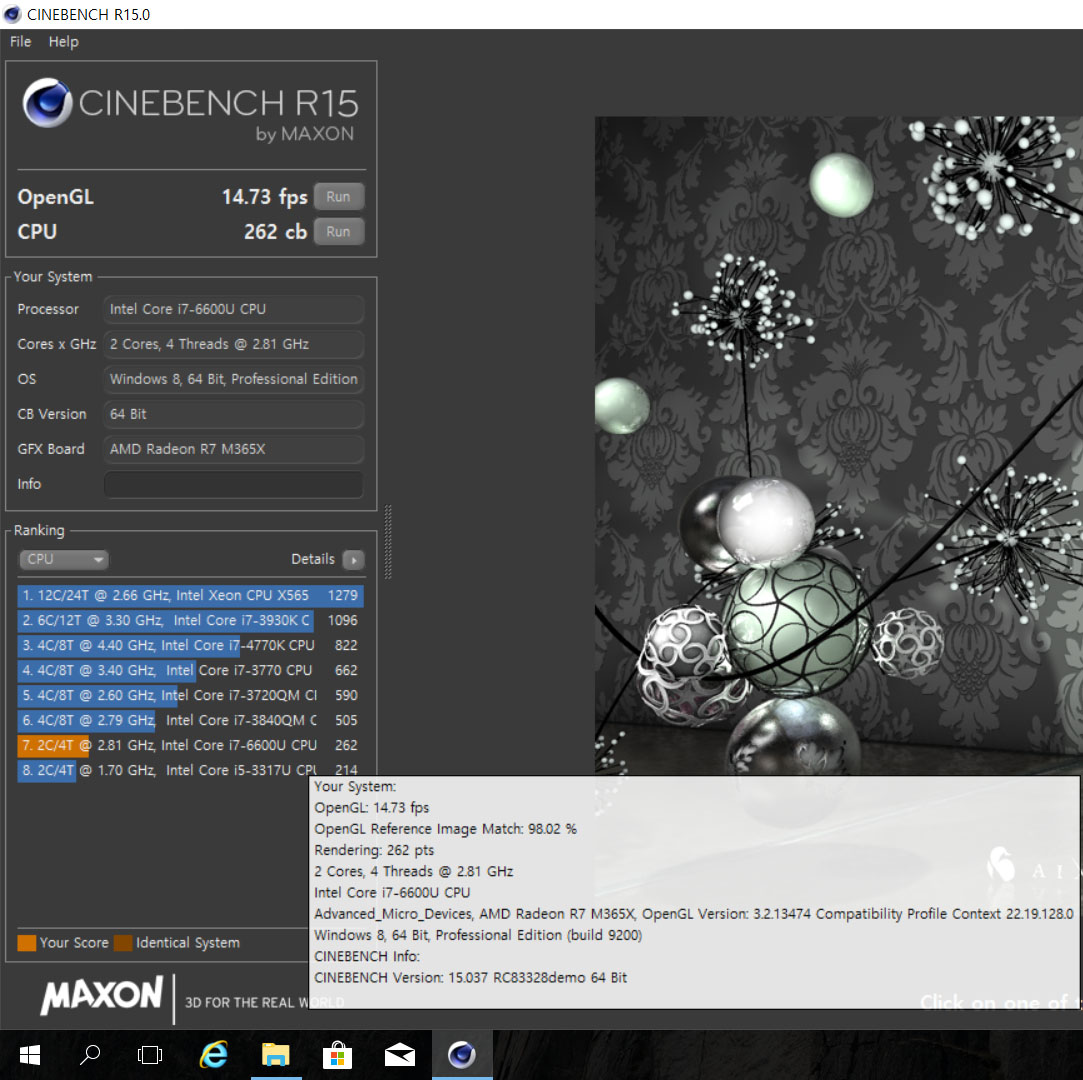Click the CINEBENCH Version line in tooltip
The width and height of the screenshot is (1083, 1080).
pyautogui.click(x=470, y=978)
